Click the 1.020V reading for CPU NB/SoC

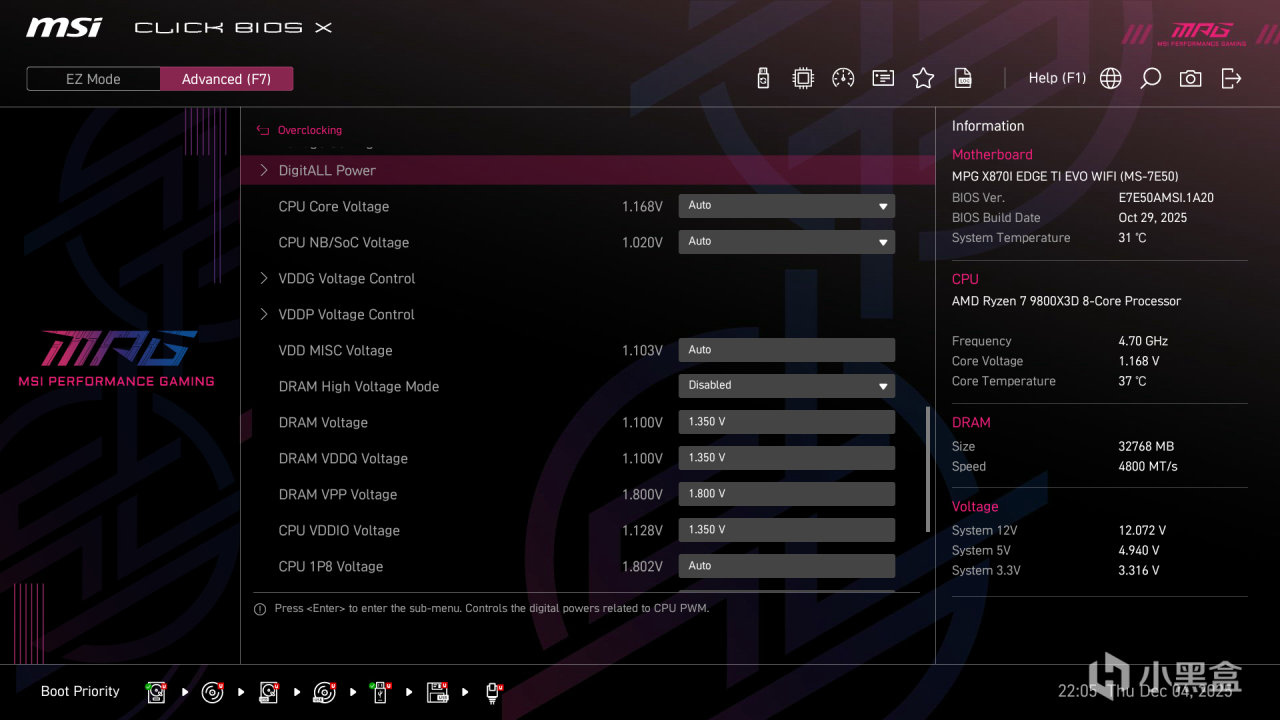(x=642, y=243)
